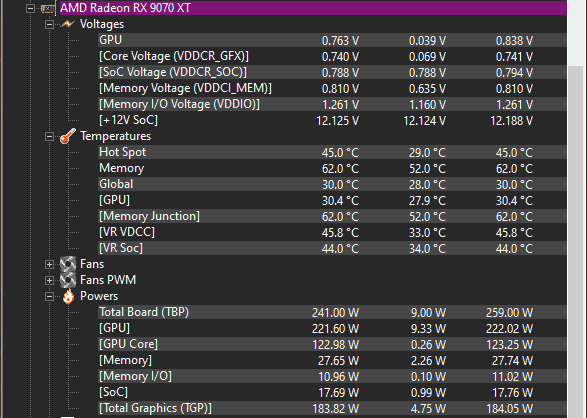The height and width of the screenshot is (418, 587).
Task: Click the Fans group fan icon
Action: click(68, 264)
